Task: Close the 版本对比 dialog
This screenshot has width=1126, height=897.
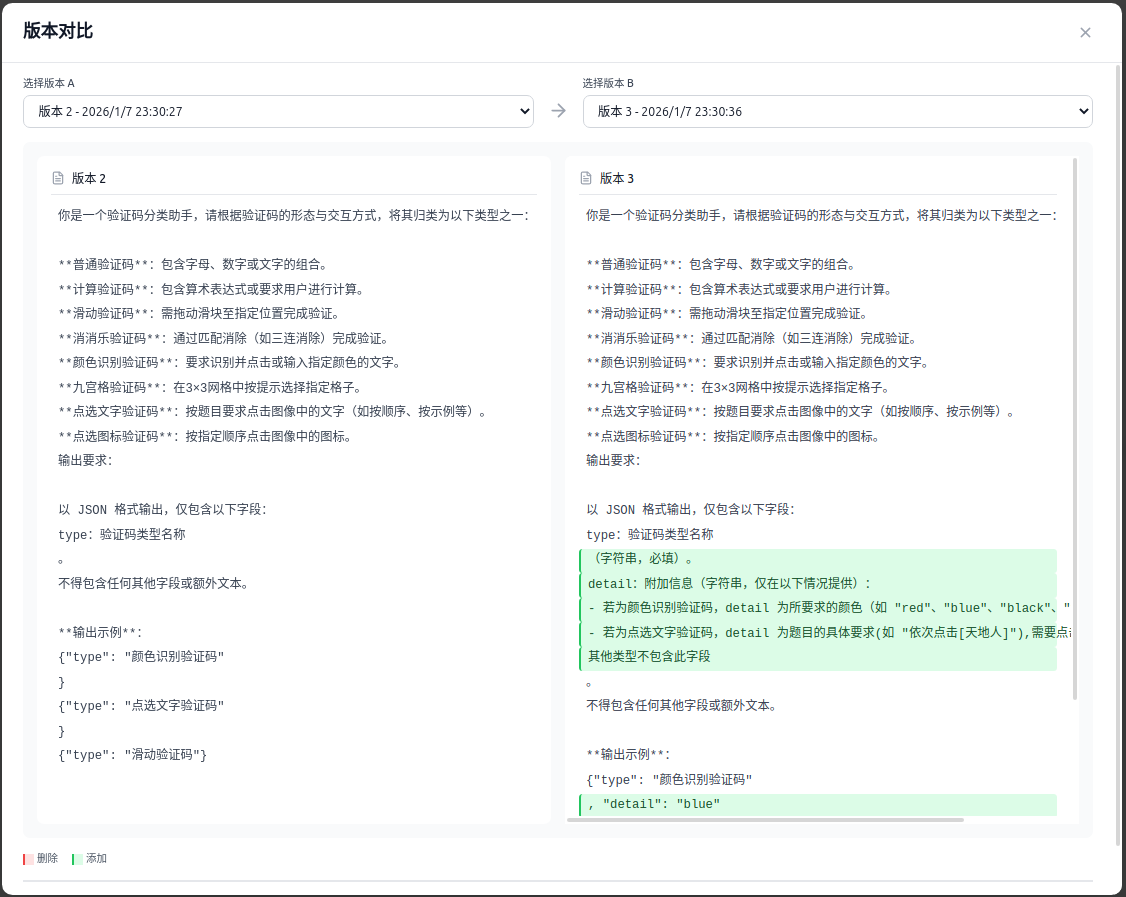Action: tap(1085, 32)
